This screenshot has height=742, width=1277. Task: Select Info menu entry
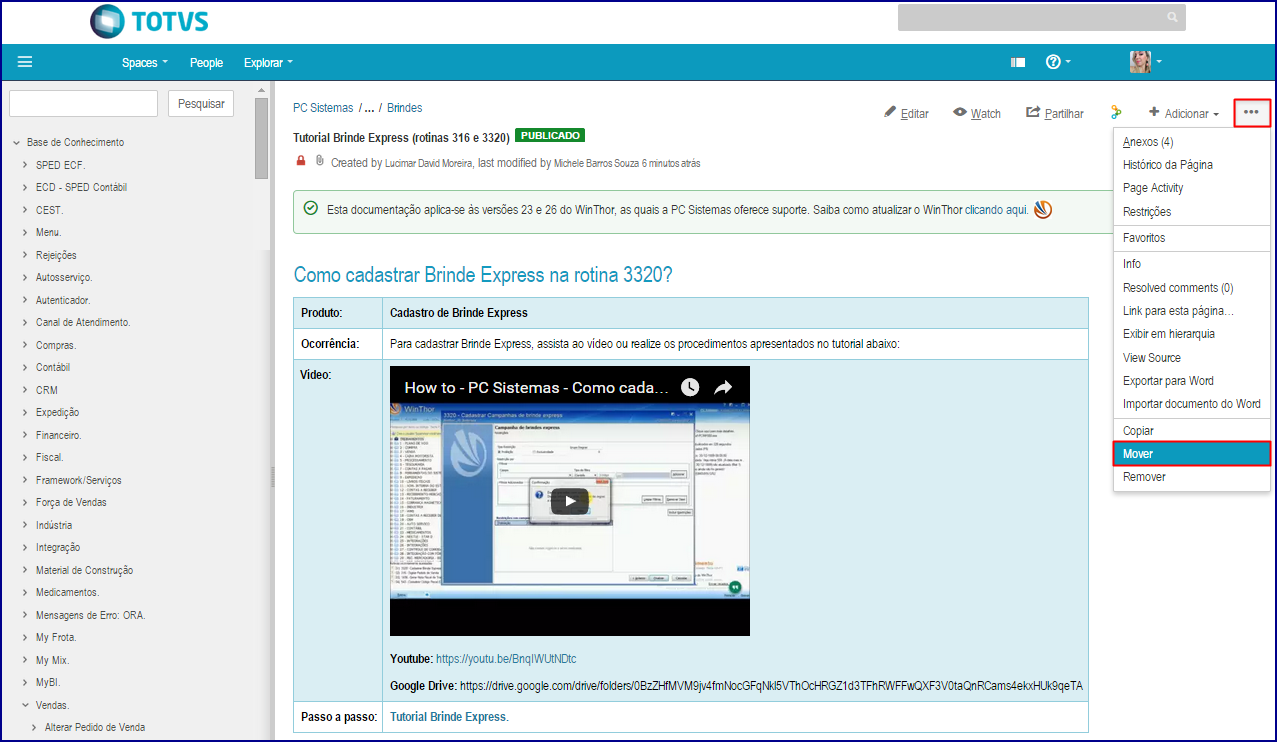coord(1191,264)
